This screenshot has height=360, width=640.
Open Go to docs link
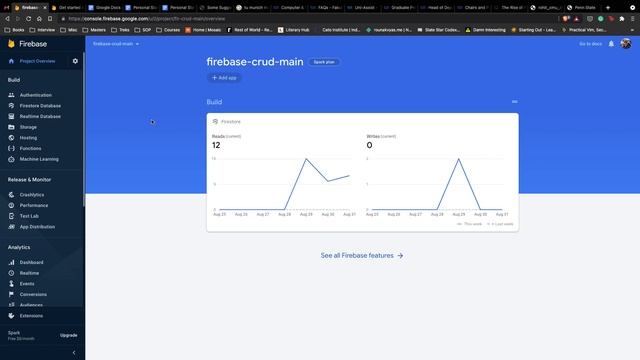pyautogui.click(x=590, y=44)
